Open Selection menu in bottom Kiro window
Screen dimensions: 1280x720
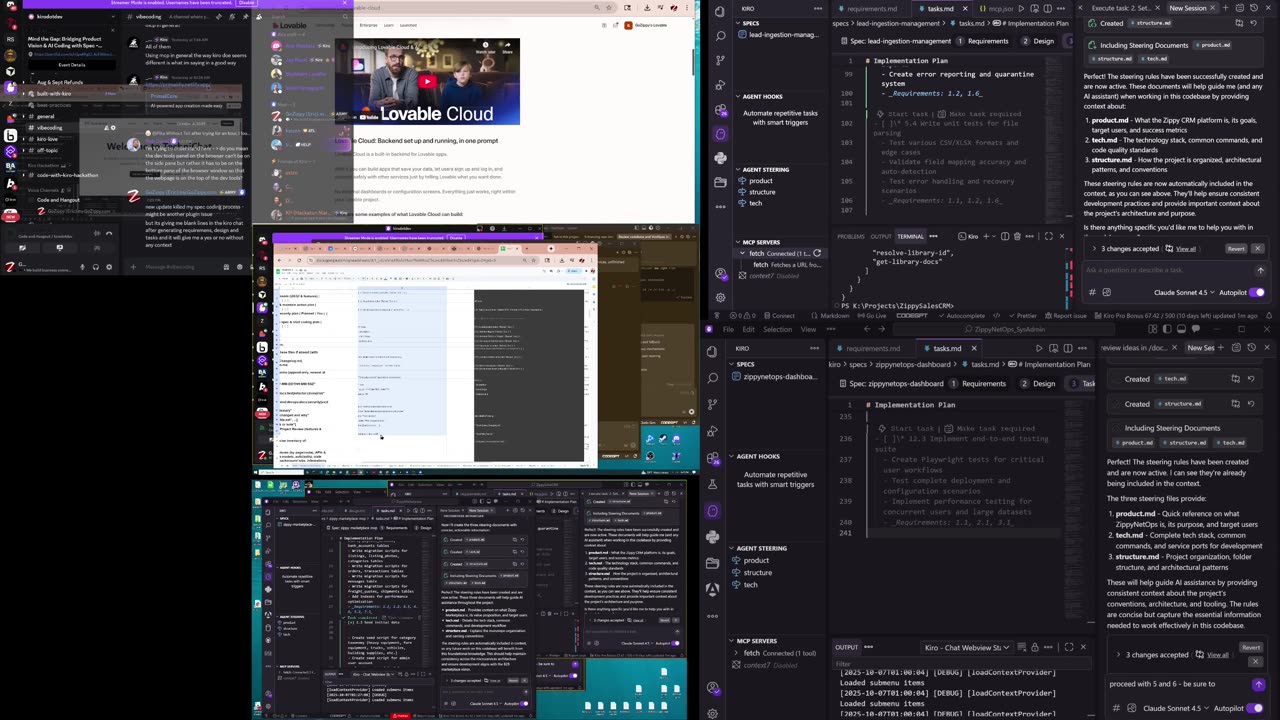(777, 329)
